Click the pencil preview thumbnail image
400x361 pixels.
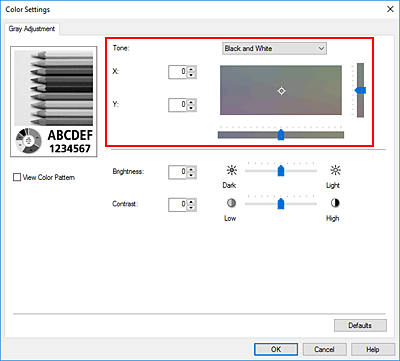[x=54, y=102]
